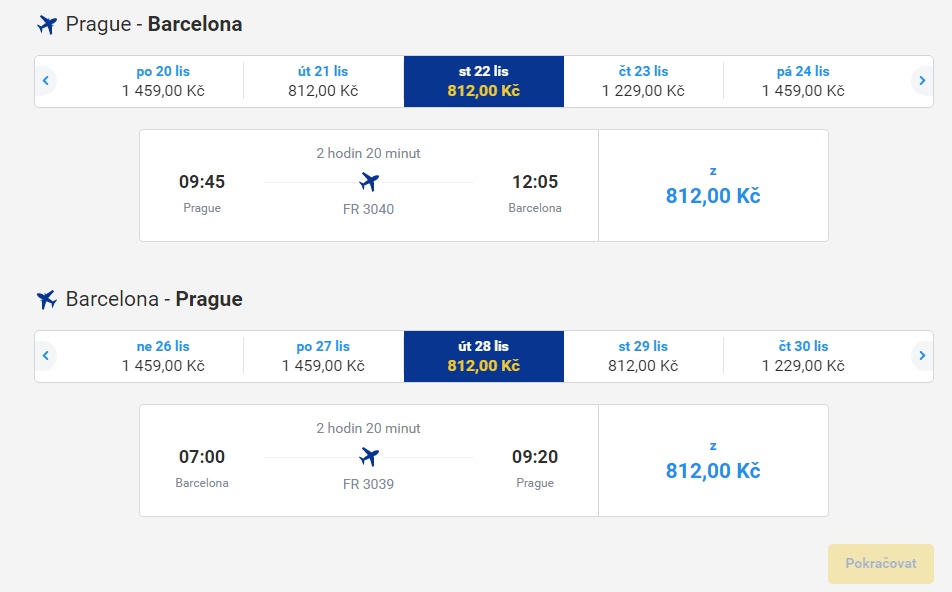This screenshot has width=952, height=592.
Task: Show earlier return dates with left chevron
Action: 46,356
